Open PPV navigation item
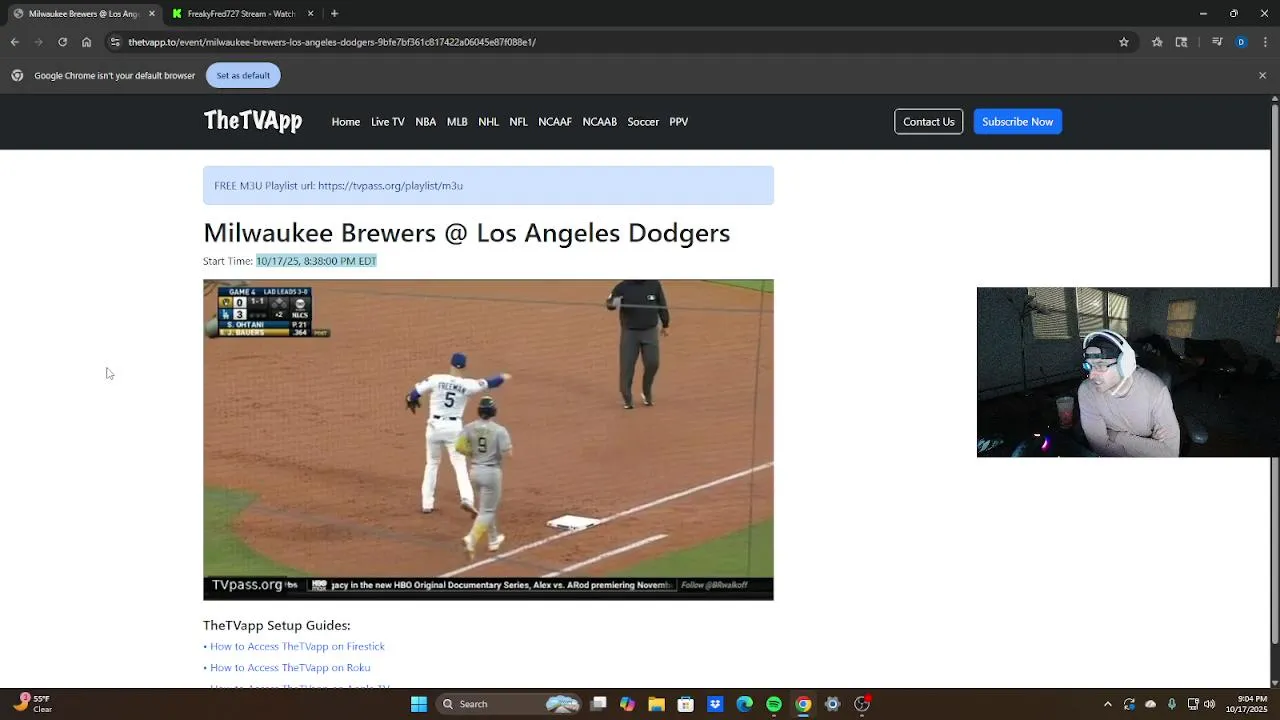 [679, 122]
